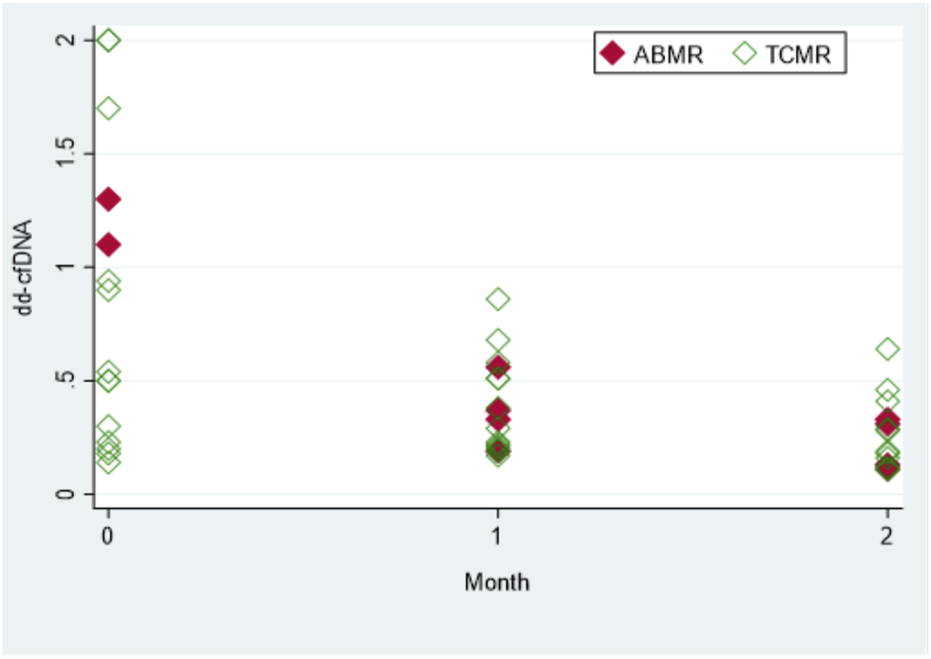Select the TCMR legend text label
This screenshot has height=659, width=931.
[x=798, y=55]
